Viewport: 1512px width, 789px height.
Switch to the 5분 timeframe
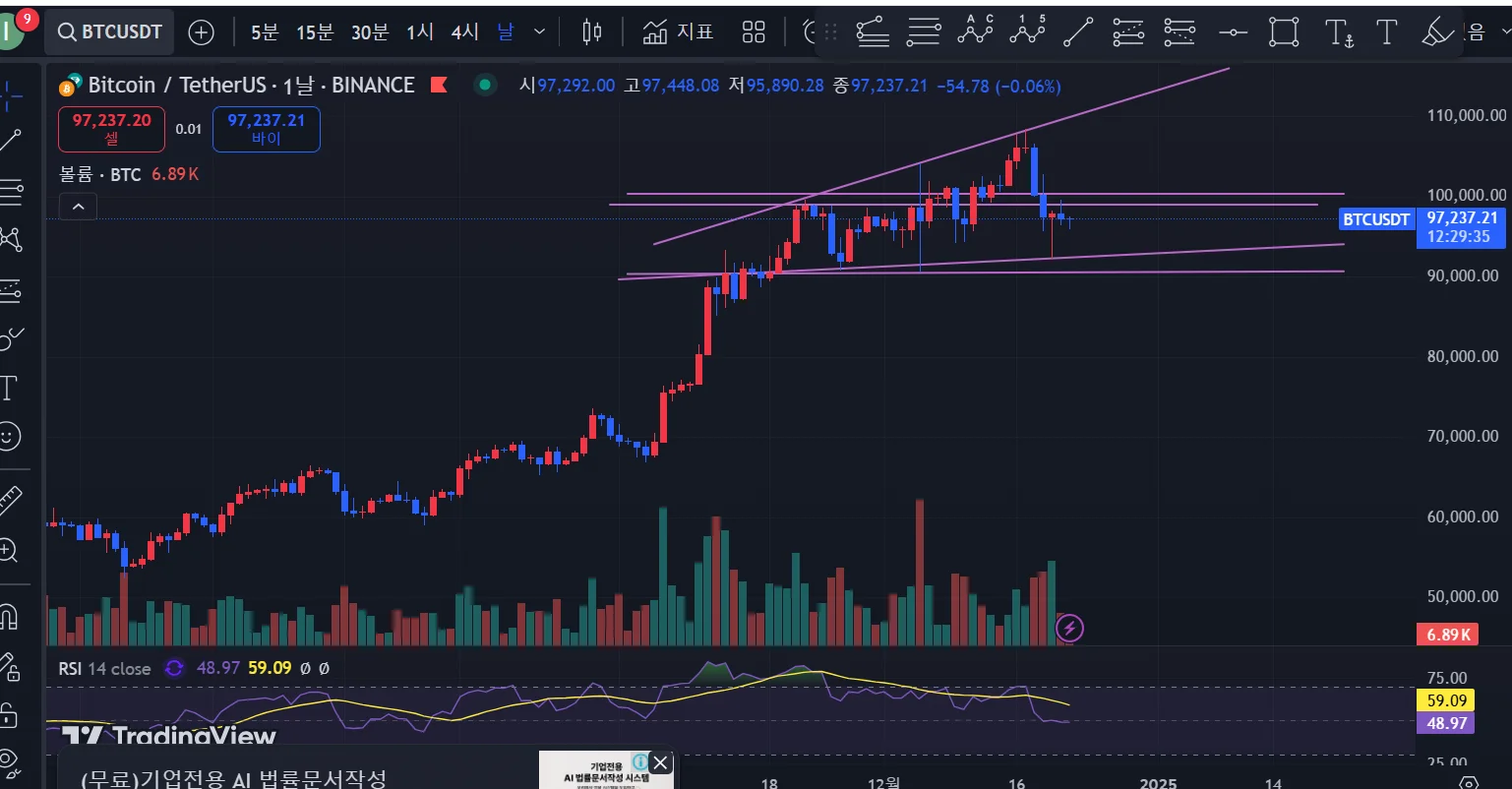(x=265, y=32)
